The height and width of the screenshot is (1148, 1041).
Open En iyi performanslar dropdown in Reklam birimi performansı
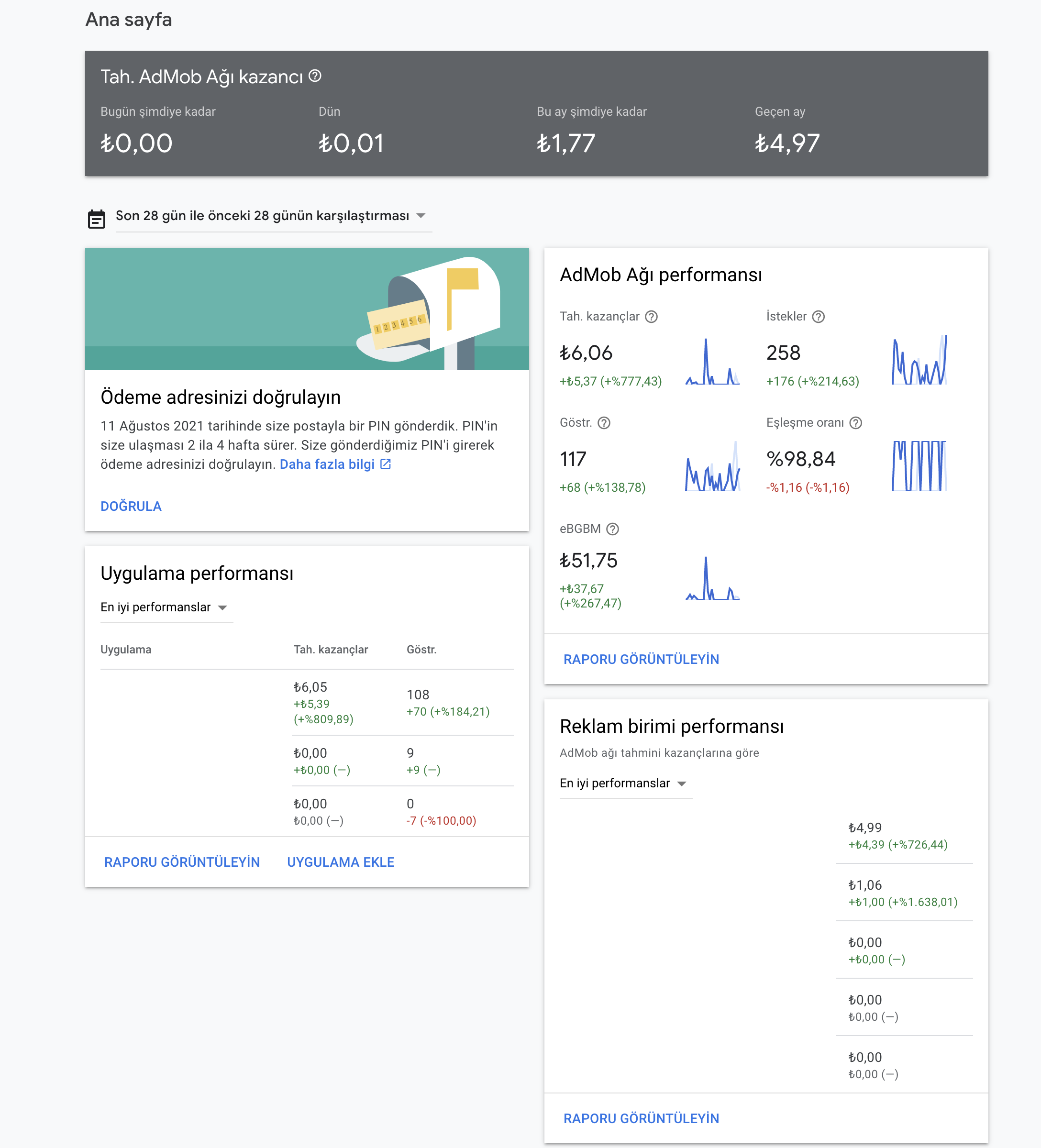625,784
